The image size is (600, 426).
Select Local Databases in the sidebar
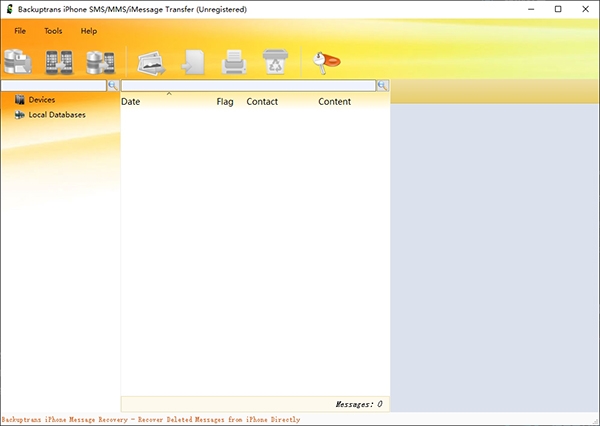pyautogui.click(x=57, y=115)
